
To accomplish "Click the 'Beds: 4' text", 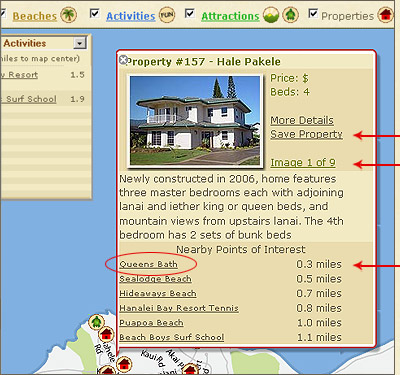I will click(290, 92).
